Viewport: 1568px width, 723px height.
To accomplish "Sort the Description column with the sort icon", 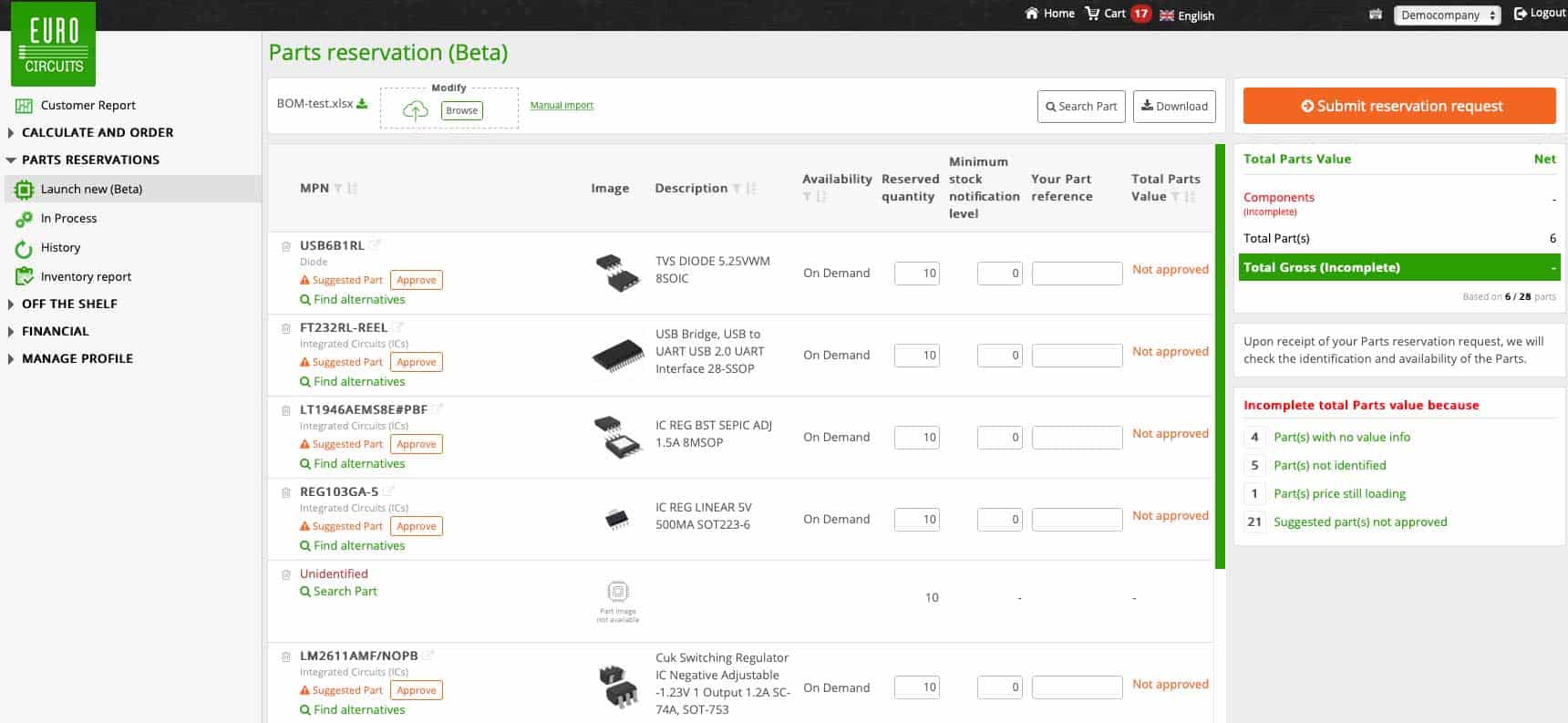I will tap(751, 189).
